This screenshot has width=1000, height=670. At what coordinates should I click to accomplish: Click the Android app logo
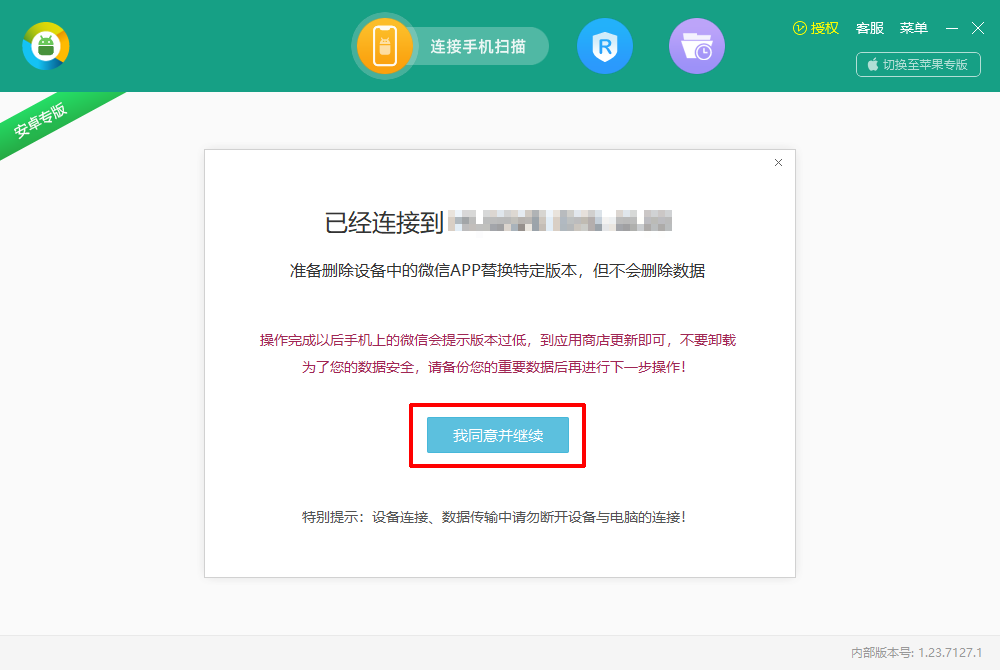click(46, 46)
